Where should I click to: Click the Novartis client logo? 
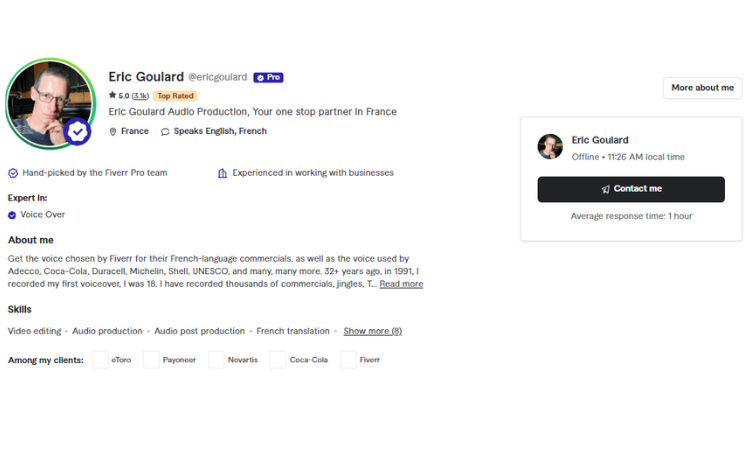(216, 360)
